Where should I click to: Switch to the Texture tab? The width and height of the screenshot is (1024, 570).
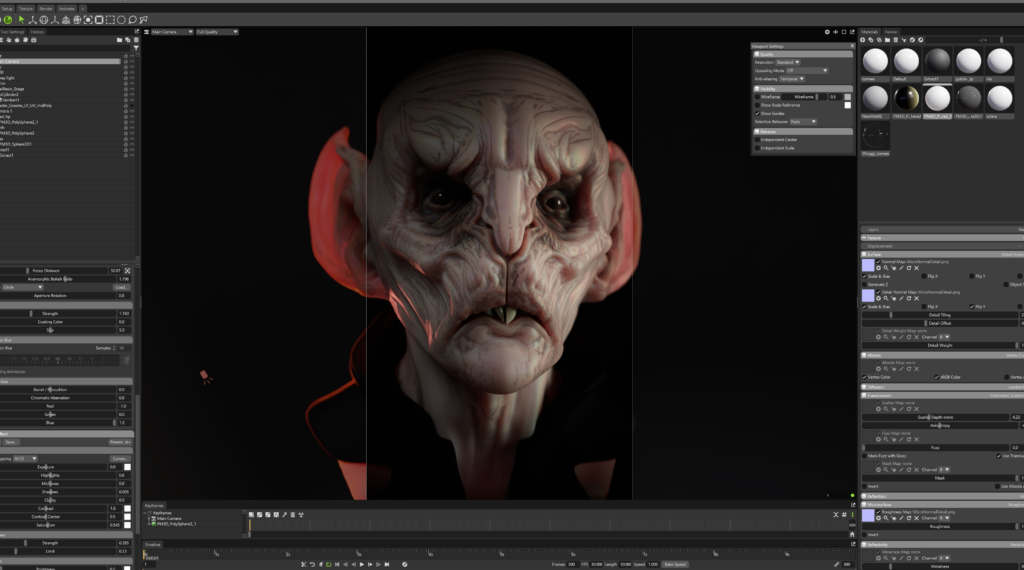tap(25, 8)
